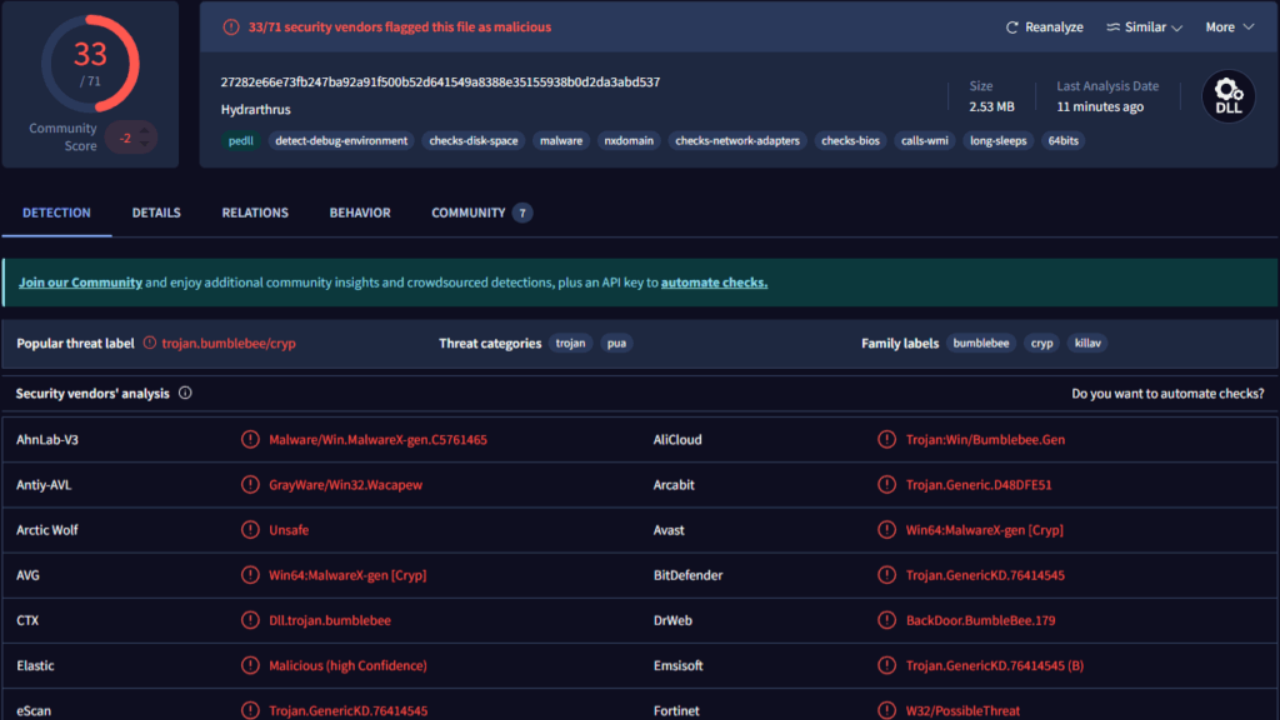1280x720 pixels.
Task: Click the info icon beside Security vendors' analysis
Action: coord(185,393)
